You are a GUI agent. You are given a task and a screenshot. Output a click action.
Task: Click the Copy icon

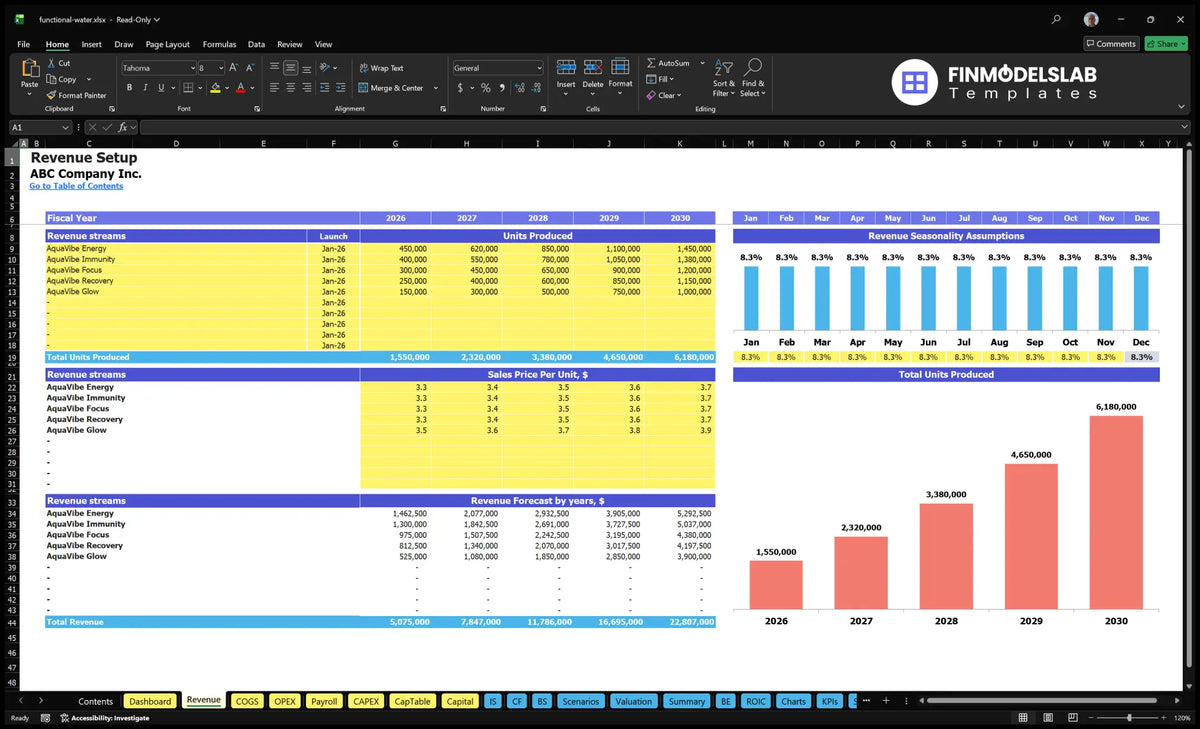[x=51, y=79]
